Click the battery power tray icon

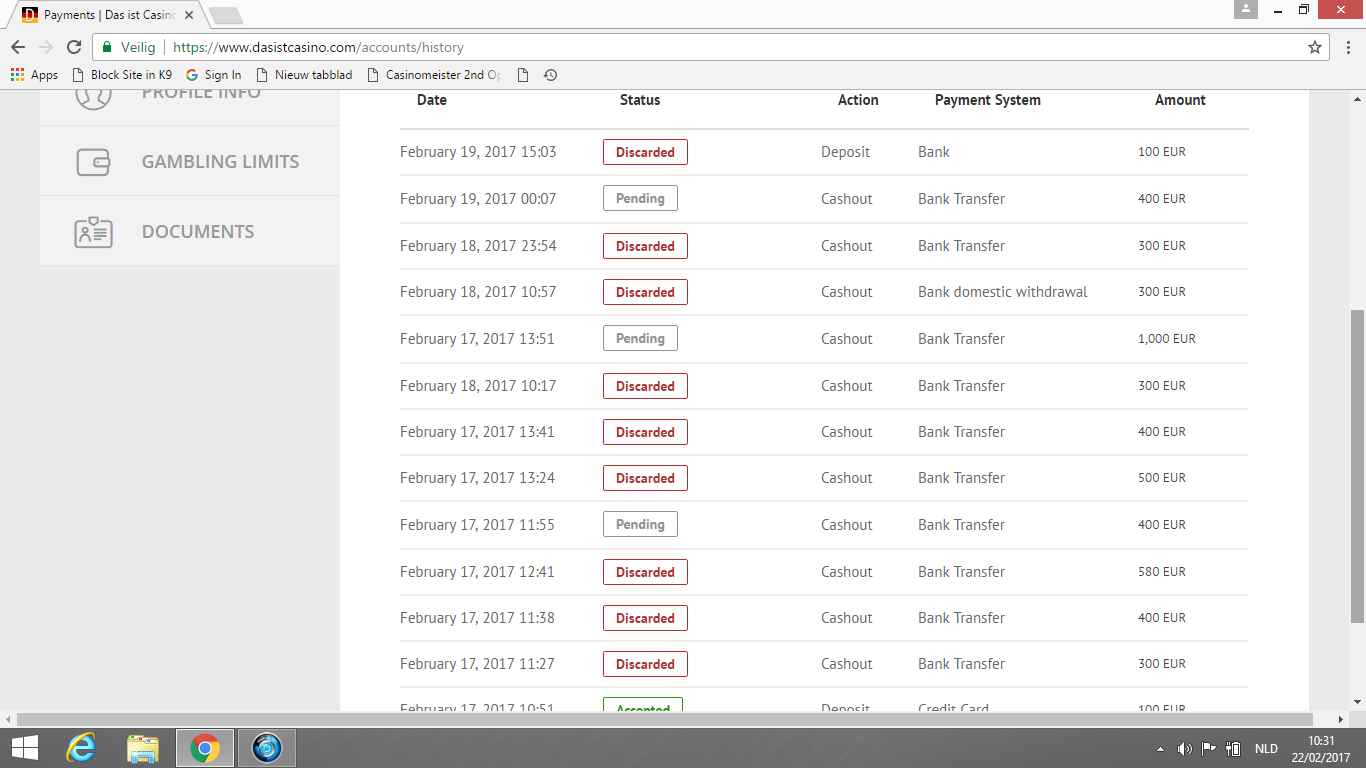pyautogui.click(x=1234, y=748)
